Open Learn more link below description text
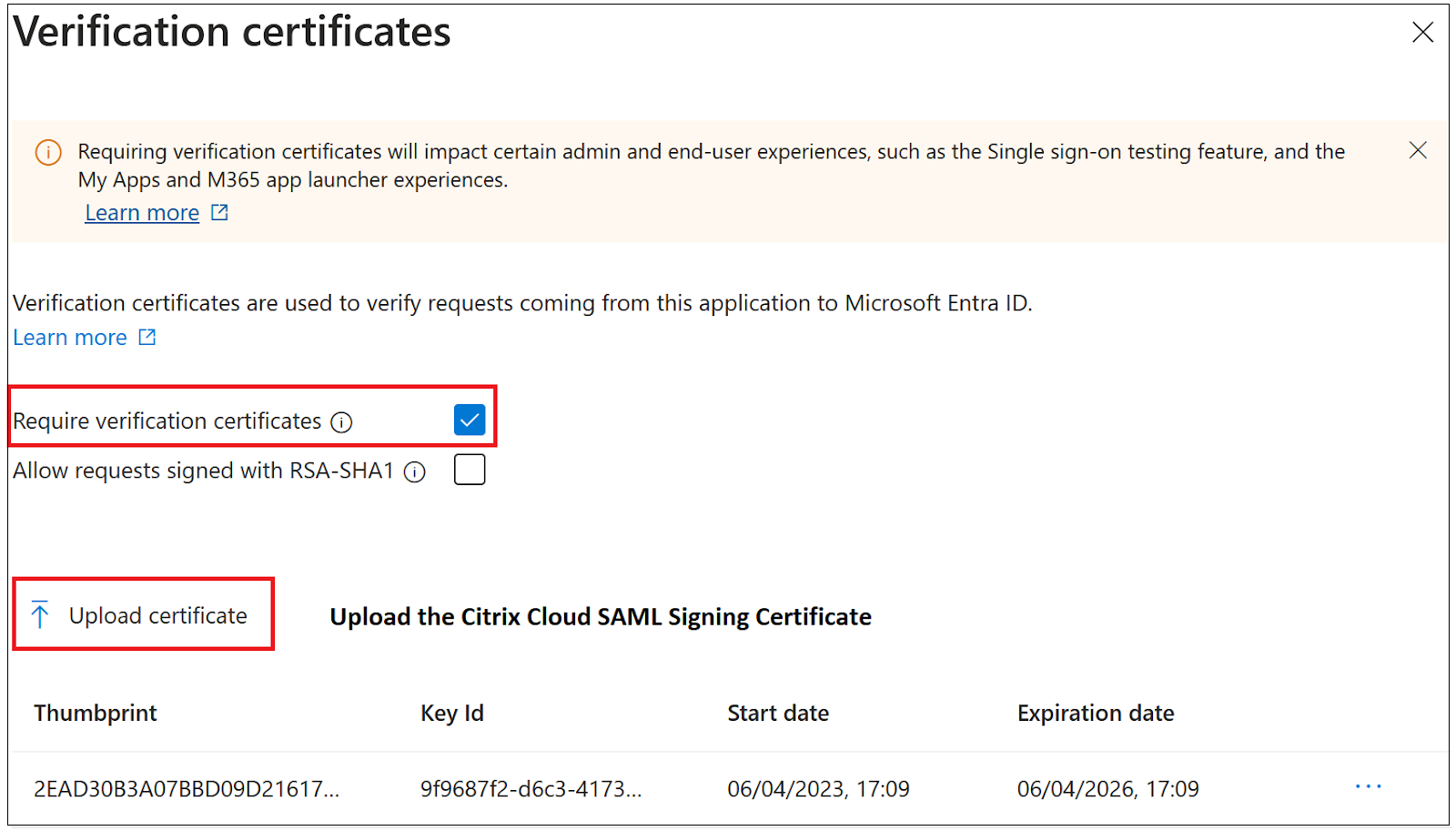The width and height of the screenshot is (1456, 831). (x=70, y=338)
